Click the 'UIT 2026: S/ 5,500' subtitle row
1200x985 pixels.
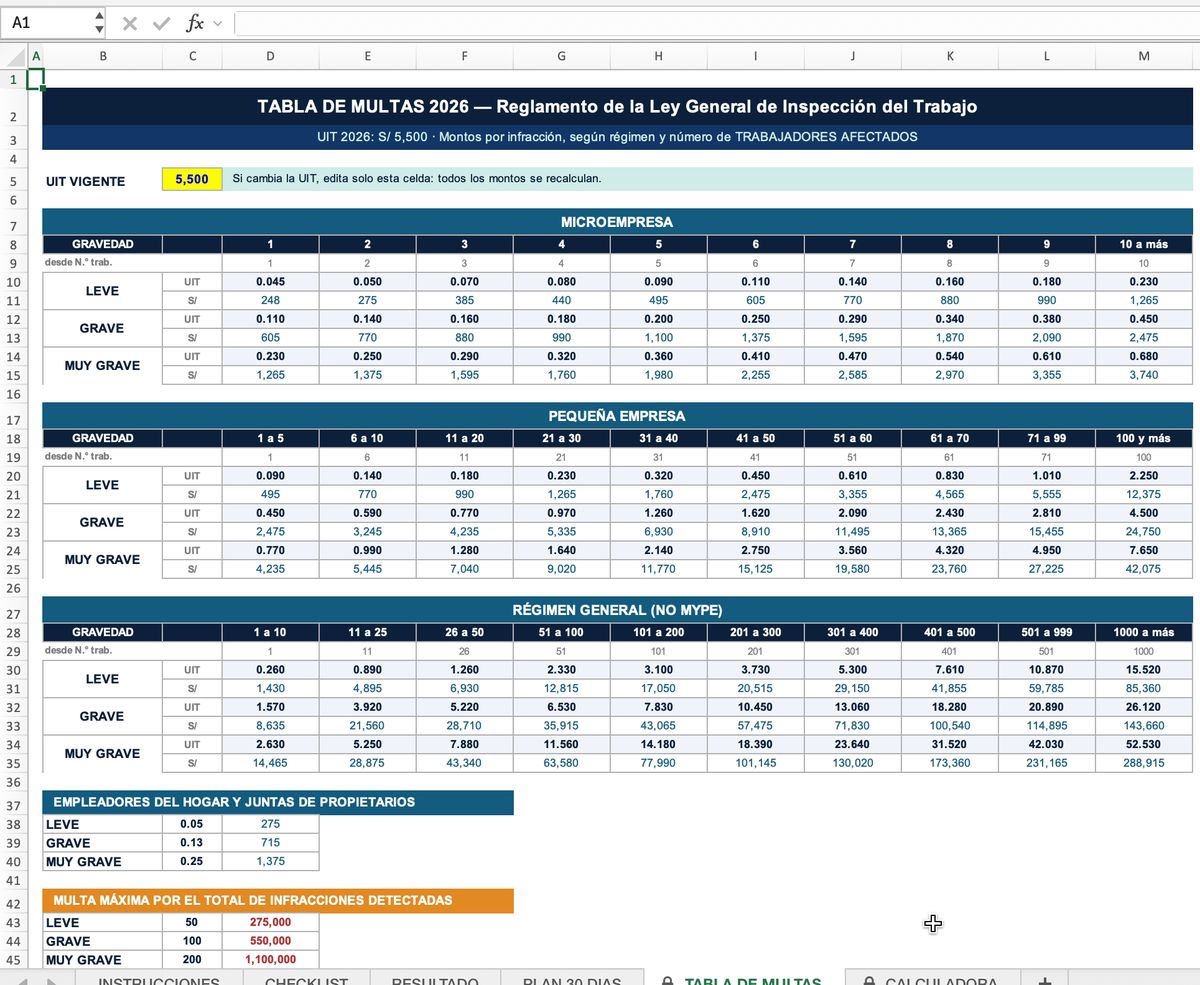click(617, 137)
